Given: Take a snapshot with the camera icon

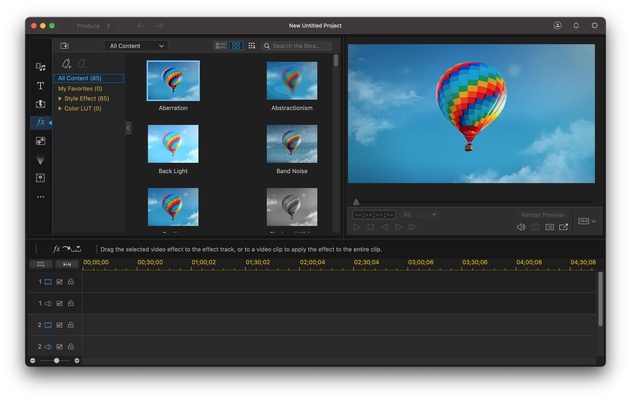Looking at the screenshot, I should 535,227.
